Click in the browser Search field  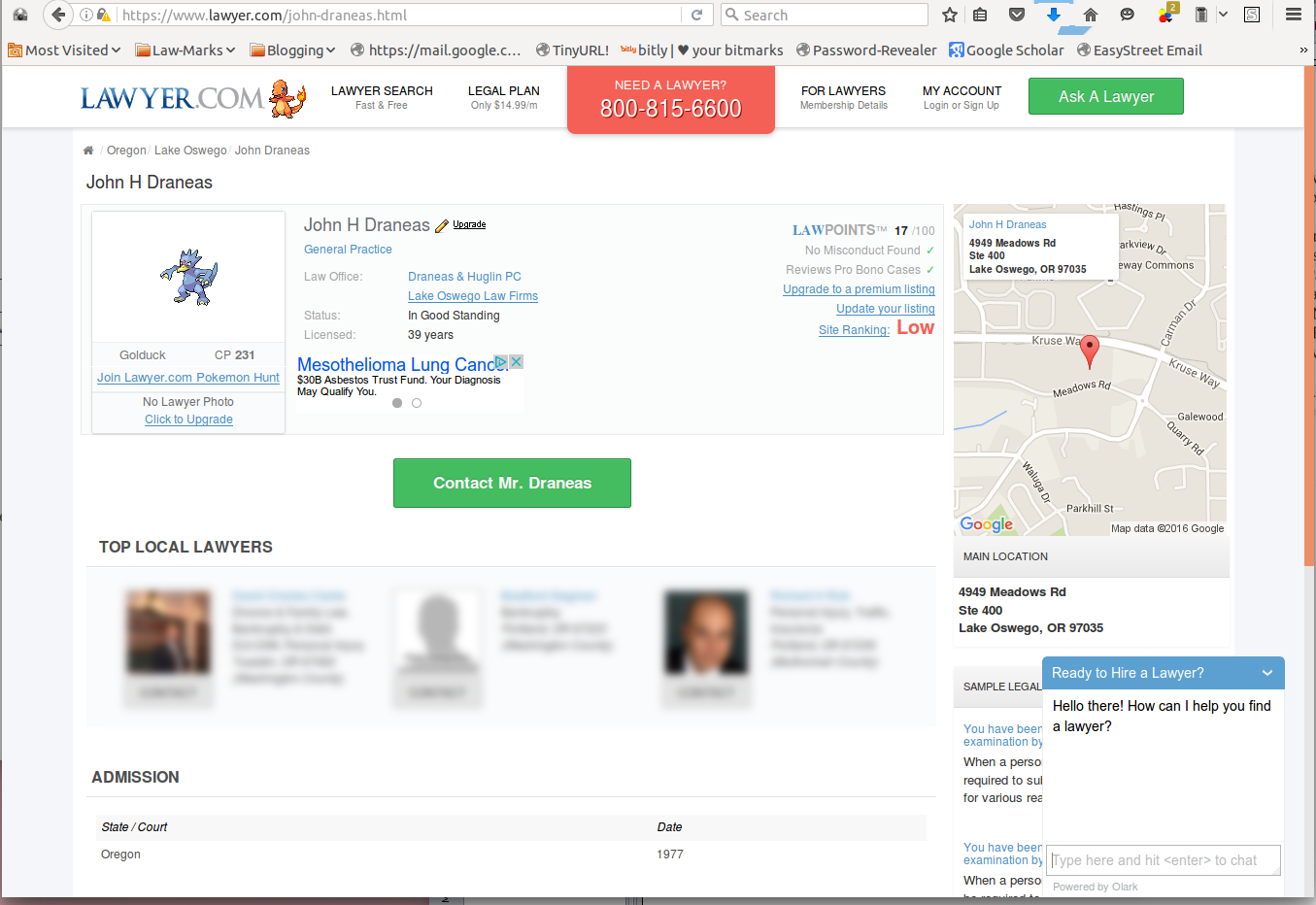(825, 15)
